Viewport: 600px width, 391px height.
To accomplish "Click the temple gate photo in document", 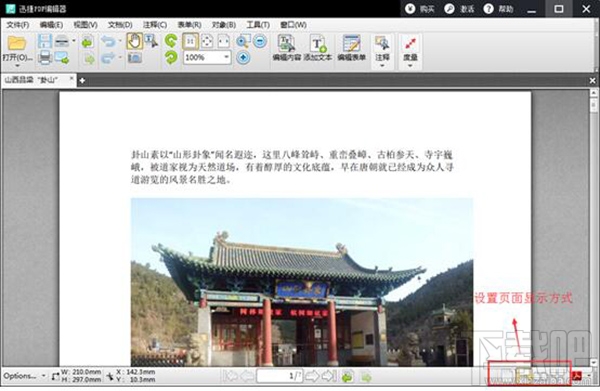I will pyautogui.click(x=302, y=282).
